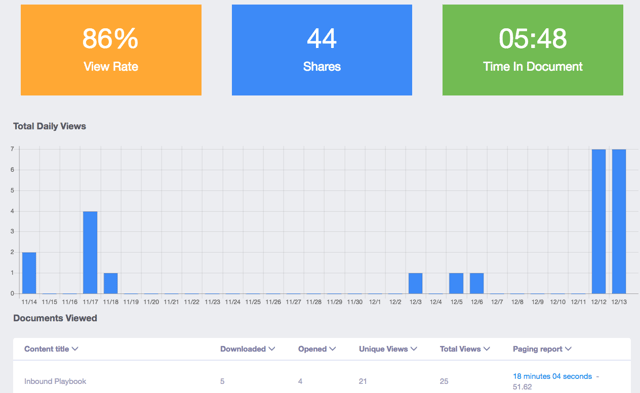
Task: Click the 11/14 bar in daily views chart
Action: click(x=29, y=273)
